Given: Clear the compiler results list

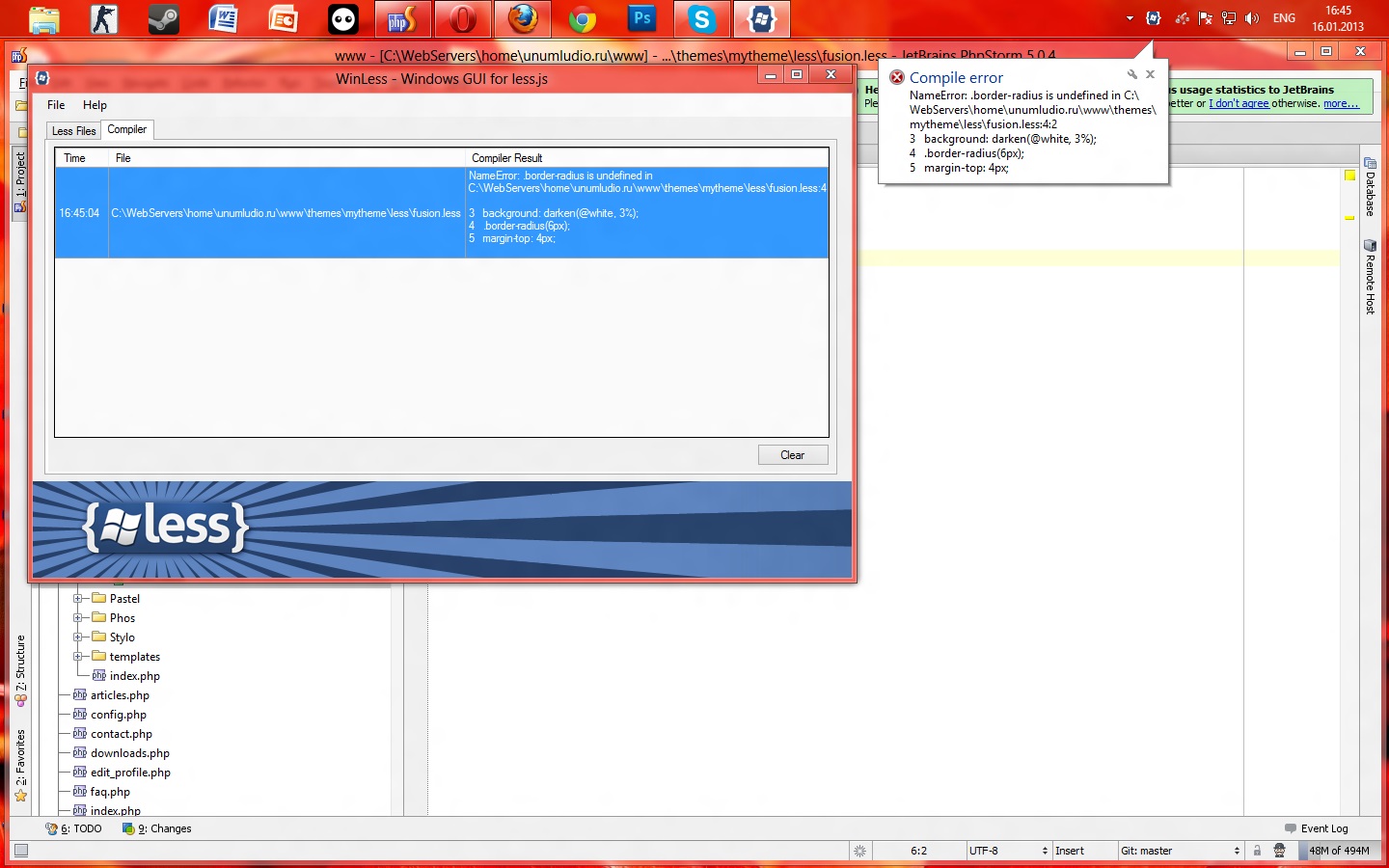Looking at the screenshot, I should tap(792, 455).
